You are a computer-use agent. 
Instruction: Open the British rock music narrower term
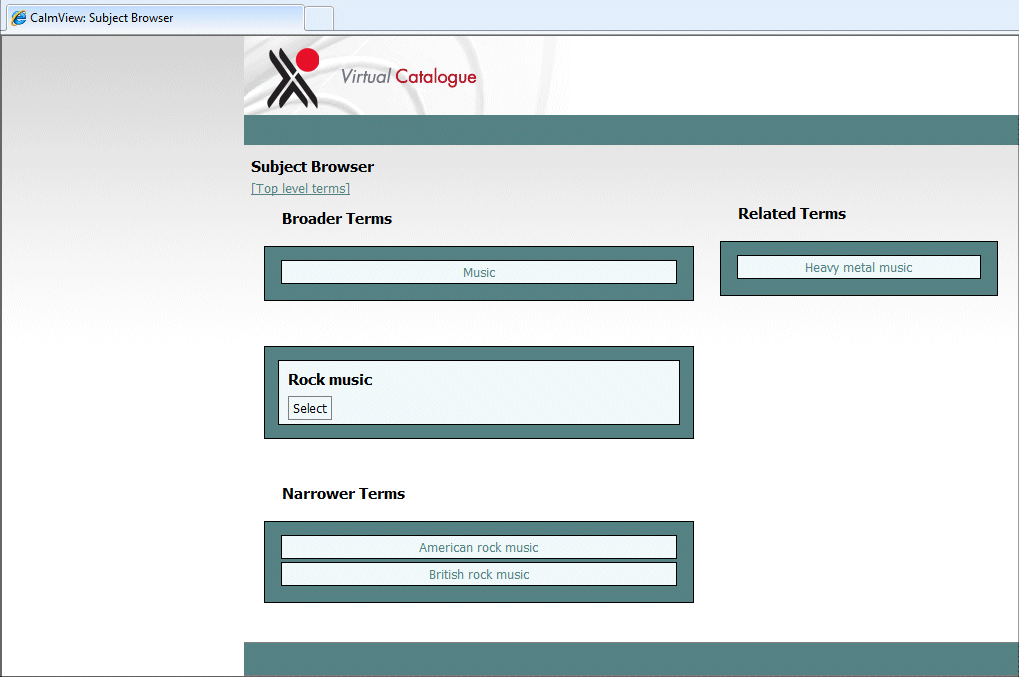(478, 573)
